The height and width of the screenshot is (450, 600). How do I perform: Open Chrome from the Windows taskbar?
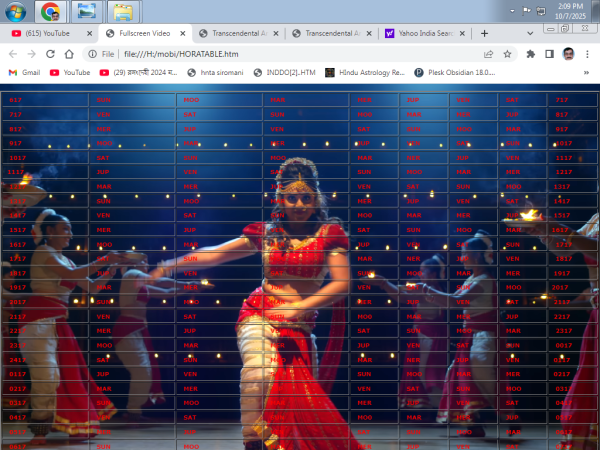pos(50,12)
